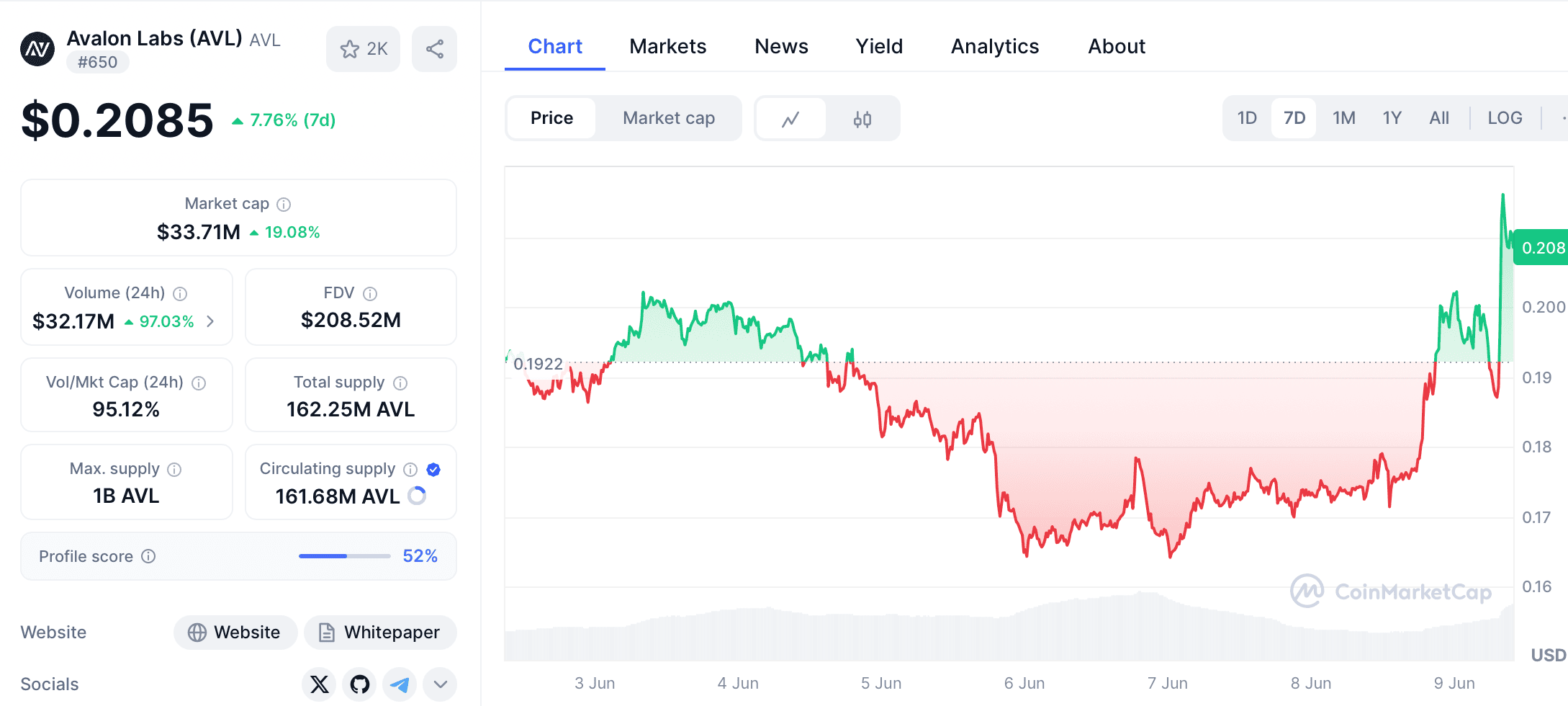Select the line chart icon
This screenshot has width=1568, height=706.
click(x=790, y=117)
